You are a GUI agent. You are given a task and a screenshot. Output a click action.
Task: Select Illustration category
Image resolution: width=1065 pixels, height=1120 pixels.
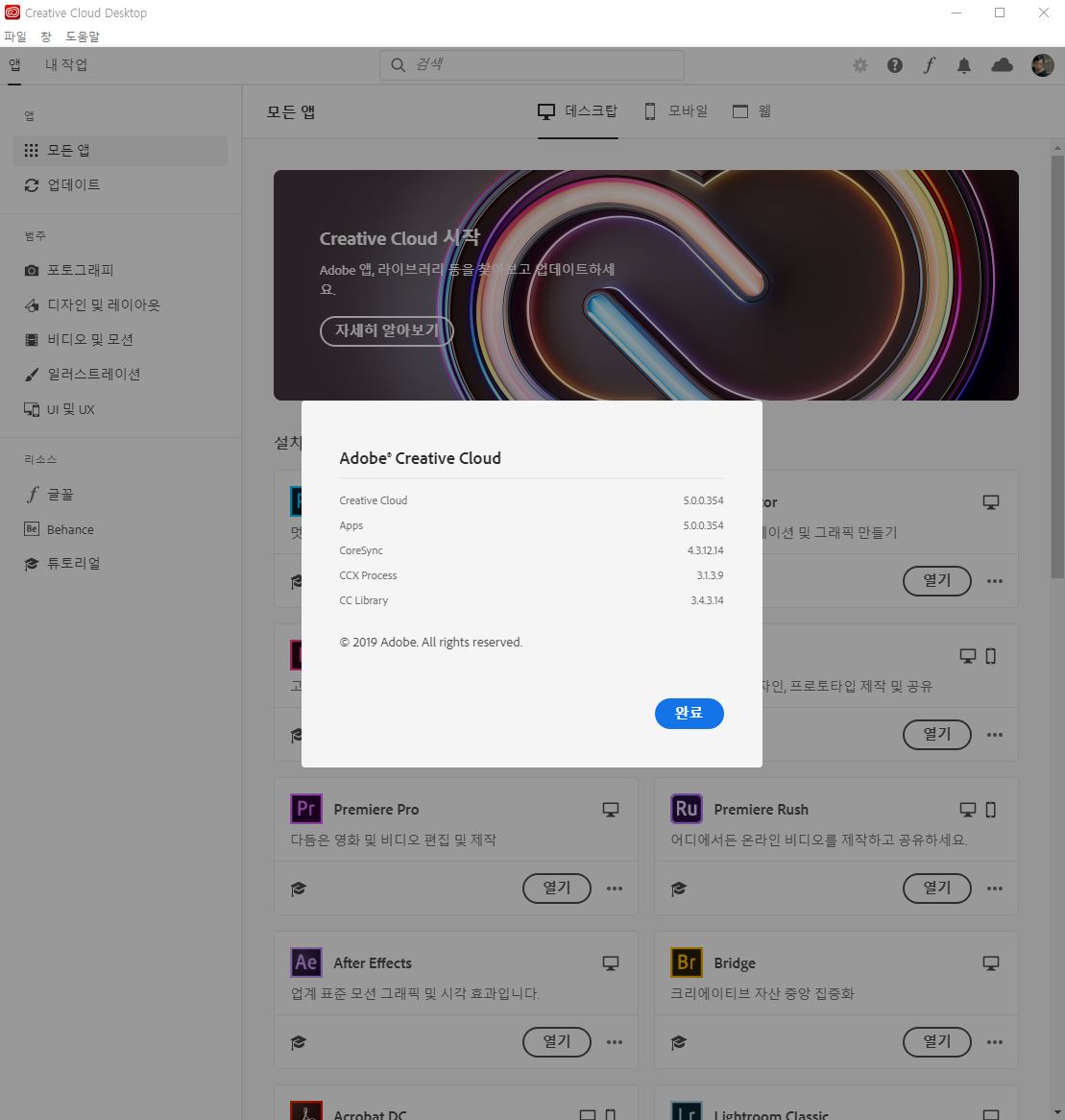pyautogui.click(x=120, y=375)
